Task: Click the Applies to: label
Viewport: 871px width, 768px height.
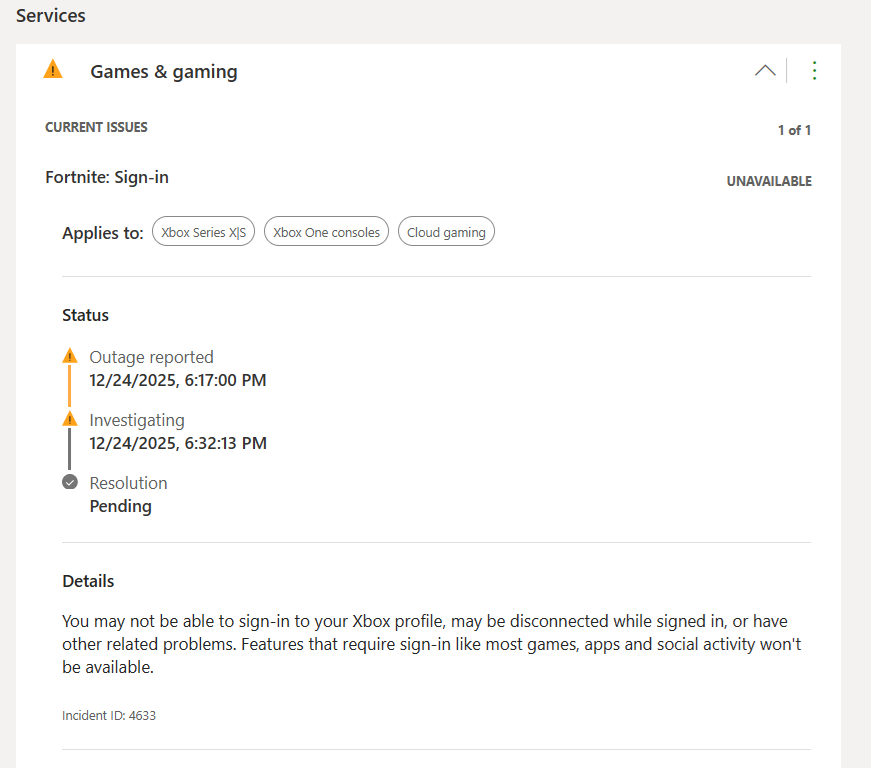Action: click(103, 233)
